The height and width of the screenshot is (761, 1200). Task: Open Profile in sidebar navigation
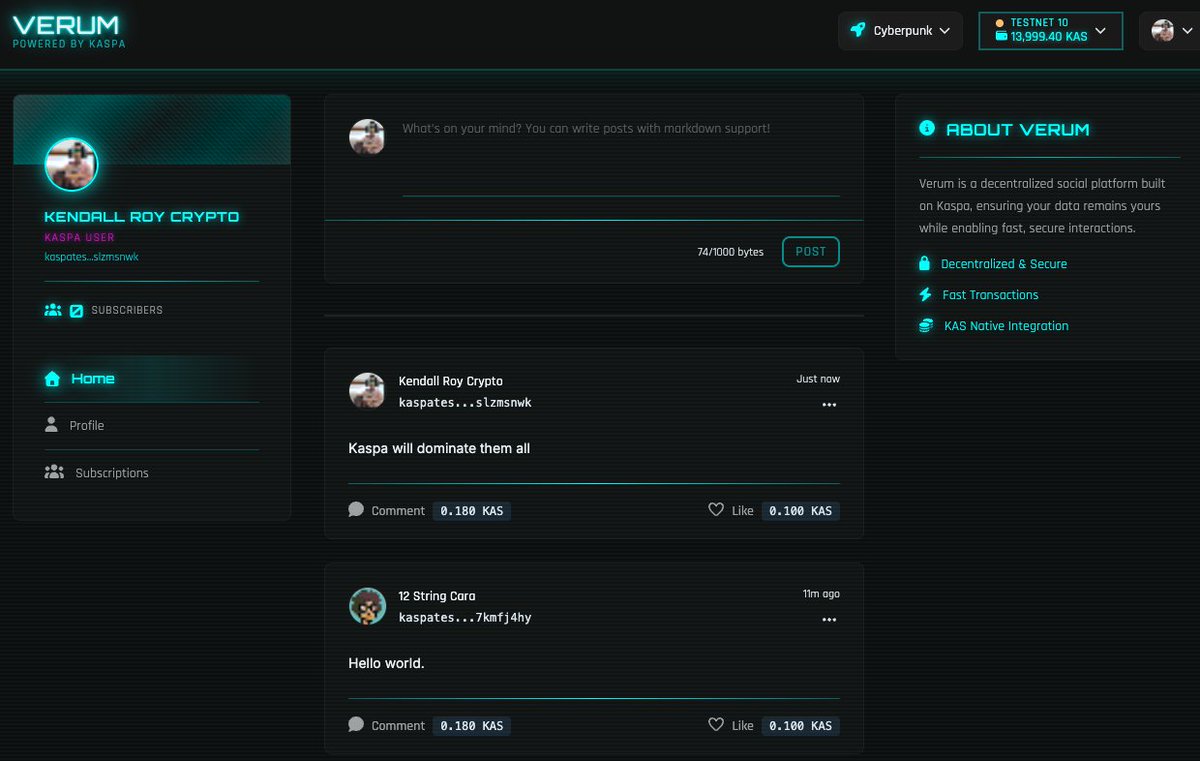tap(151, 425)
